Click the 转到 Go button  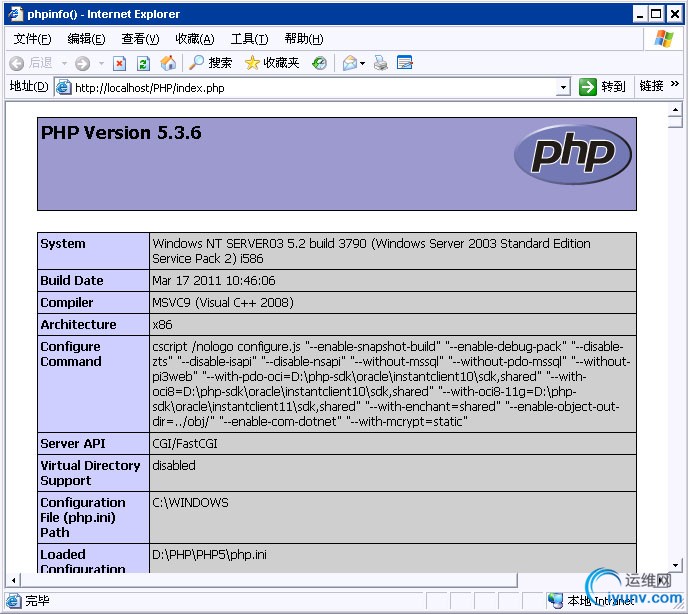click(x=602, y=87)
